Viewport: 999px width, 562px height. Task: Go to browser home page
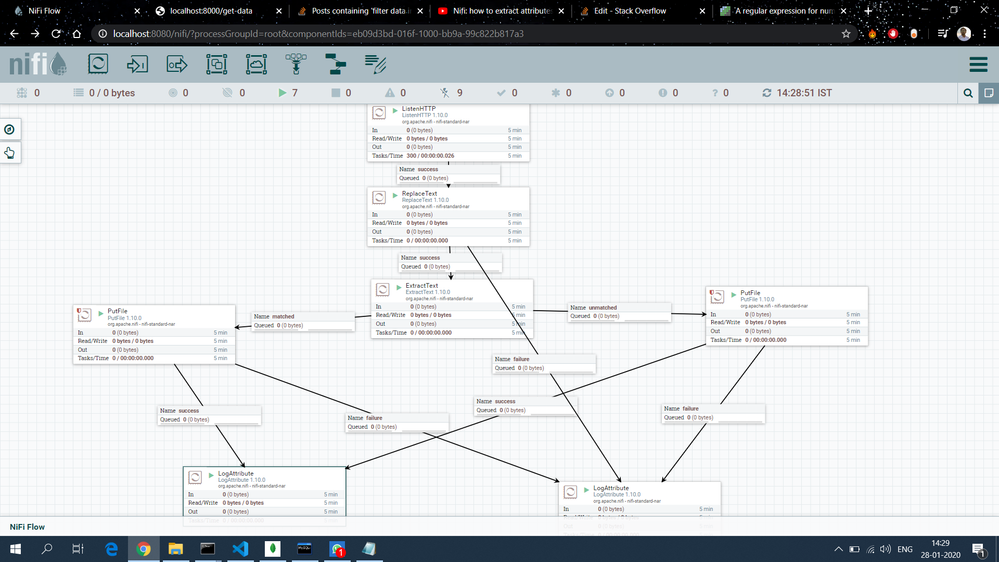point(76,34)
